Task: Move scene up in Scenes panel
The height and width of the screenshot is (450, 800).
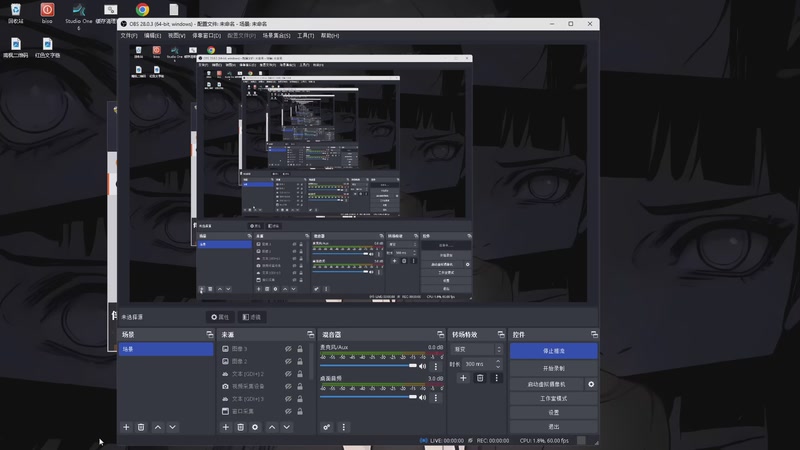Action: coord(158,427)
